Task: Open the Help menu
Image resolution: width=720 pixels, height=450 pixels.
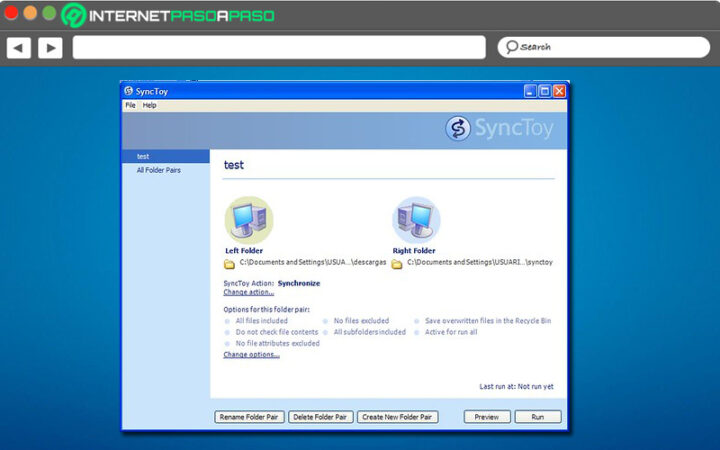Action: coord(149,105)
